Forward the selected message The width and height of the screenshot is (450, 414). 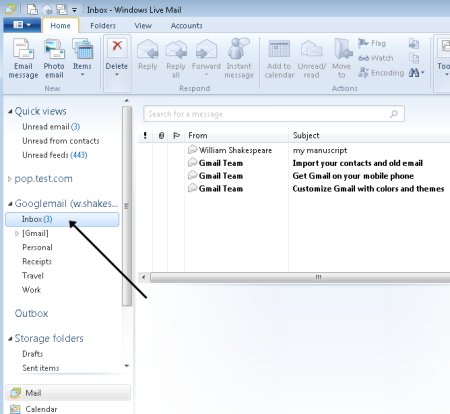pyautogui.click(x=206, y=57)
